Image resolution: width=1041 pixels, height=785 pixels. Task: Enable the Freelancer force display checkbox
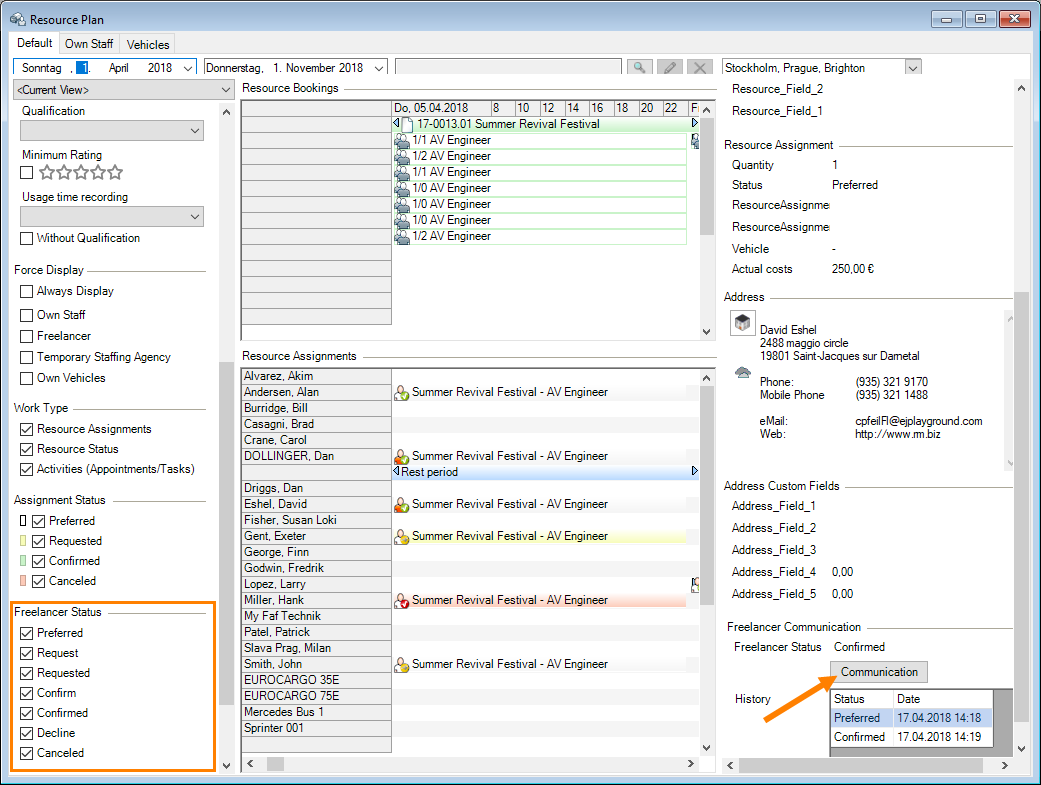pyautogui.click(x=27, y=336)
